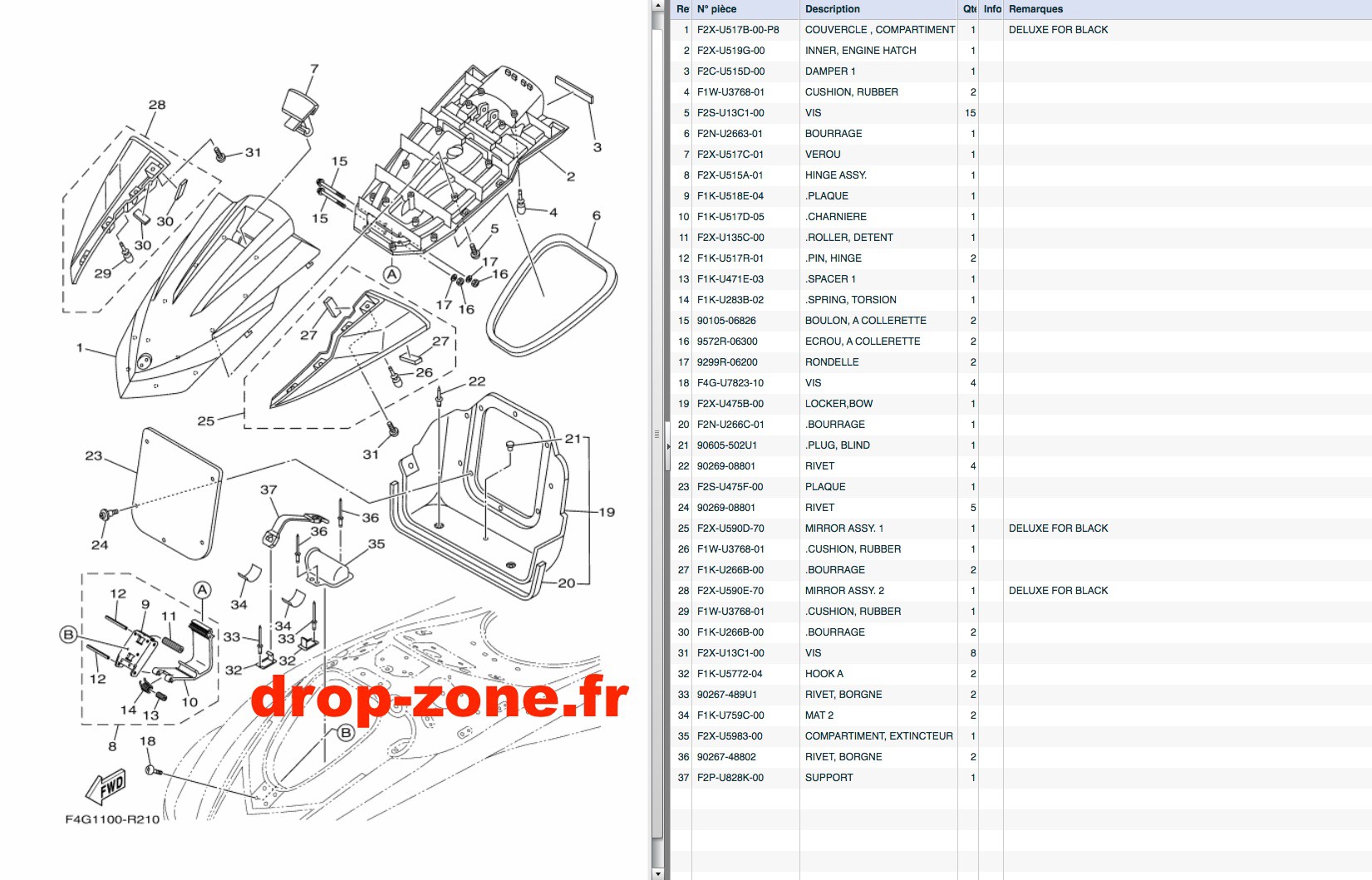This screenshot has height=880, width=1372.
Task: Click the VEROU description cell
Action: click(x=823, y=155)
